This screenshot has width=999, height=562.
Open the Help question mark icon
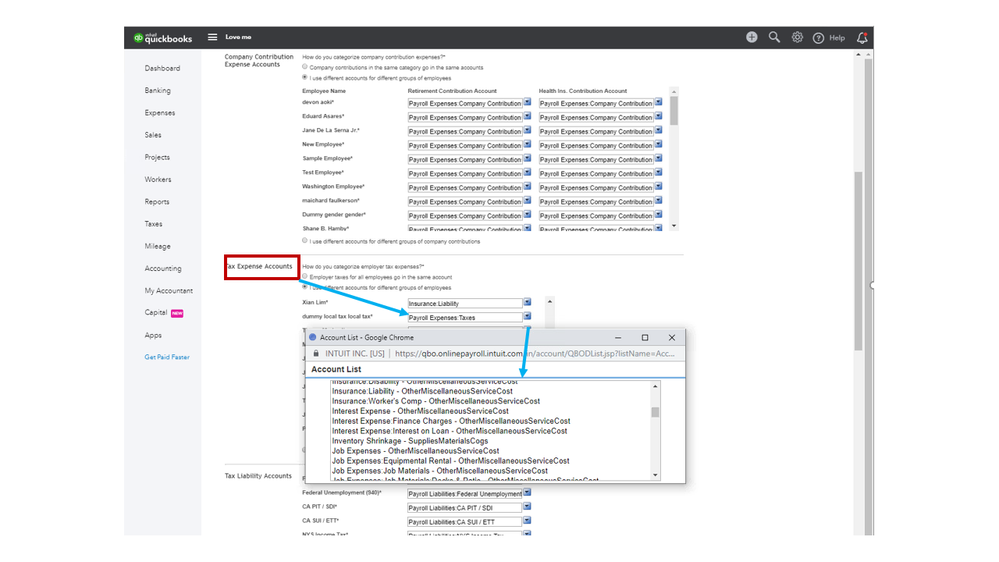point(818,38)
